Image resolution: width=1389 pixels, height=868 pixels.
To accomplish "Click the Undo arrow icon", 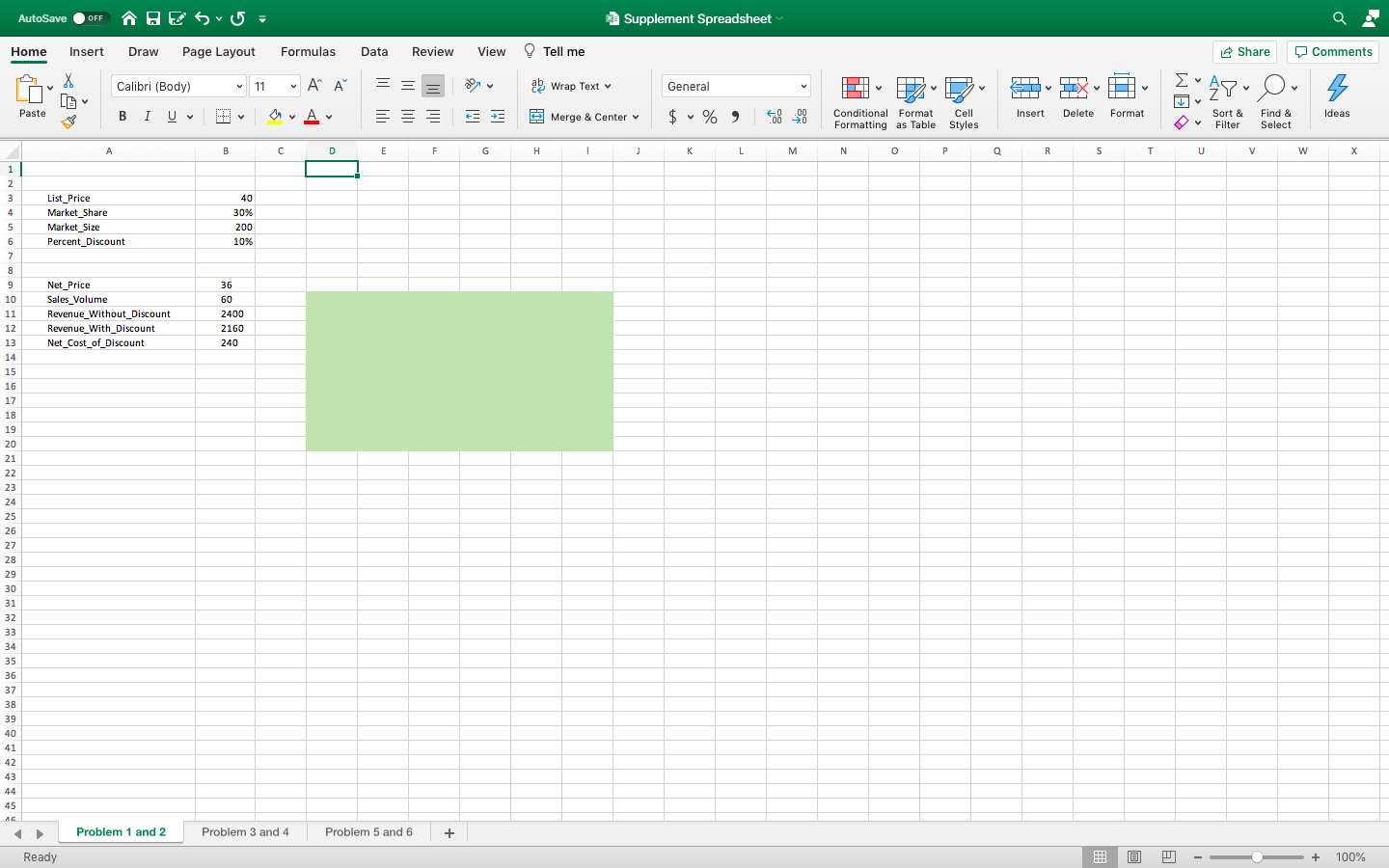I will (x=203, y=17).
